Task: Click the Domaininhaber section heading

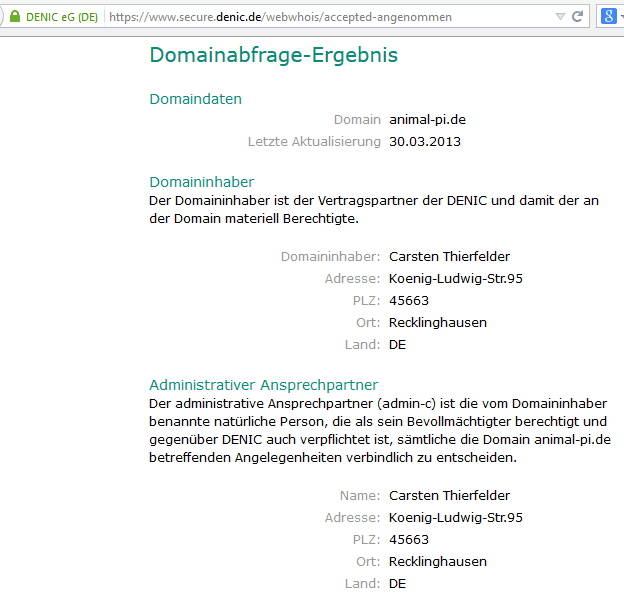Action: click(x=201, y=182)
